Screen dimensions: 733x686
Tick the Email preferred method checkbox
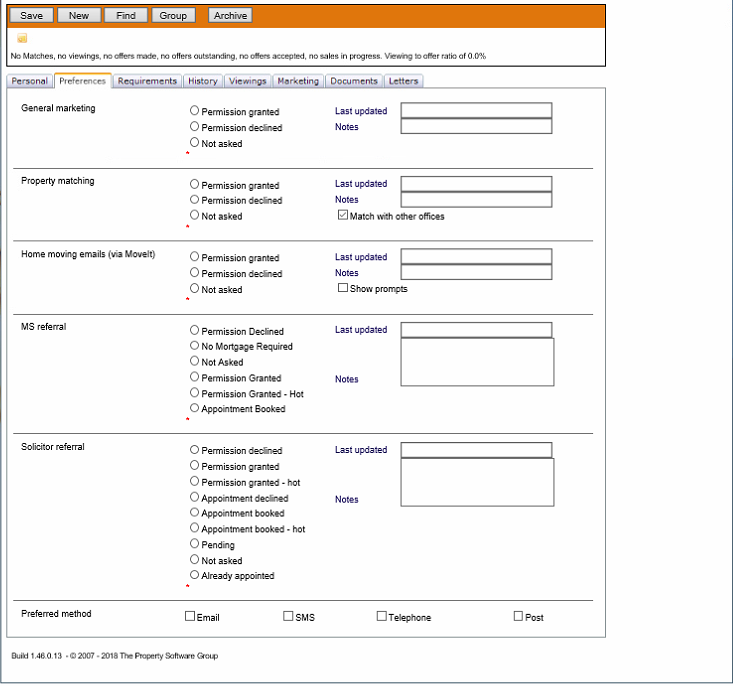(190, 616)
